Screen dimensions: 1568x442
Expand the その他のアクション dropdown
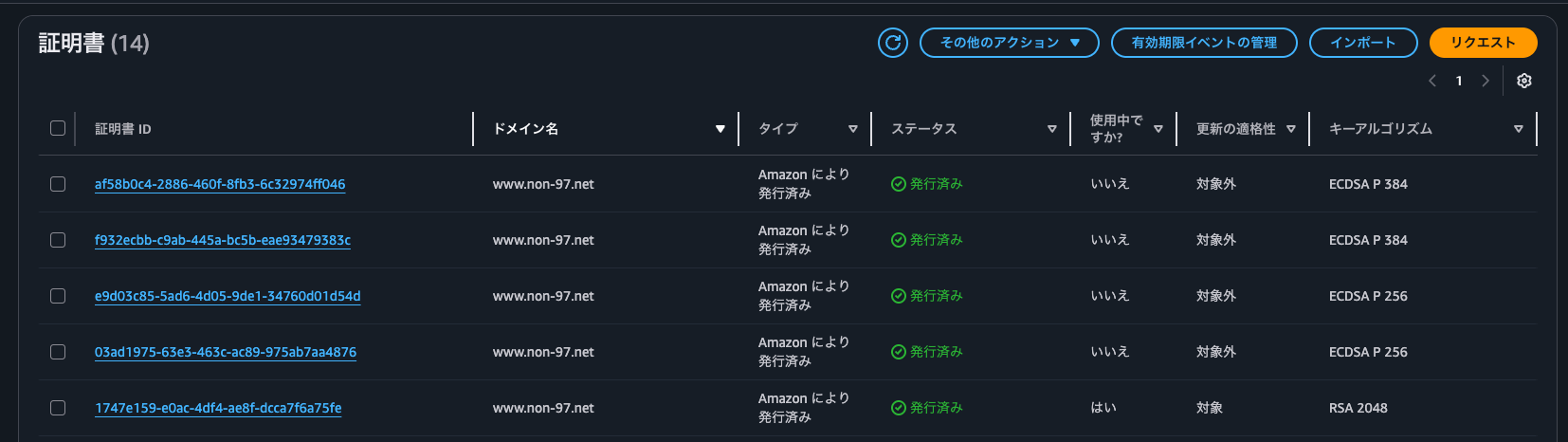pyautogui.click(x=1009, y=43)
